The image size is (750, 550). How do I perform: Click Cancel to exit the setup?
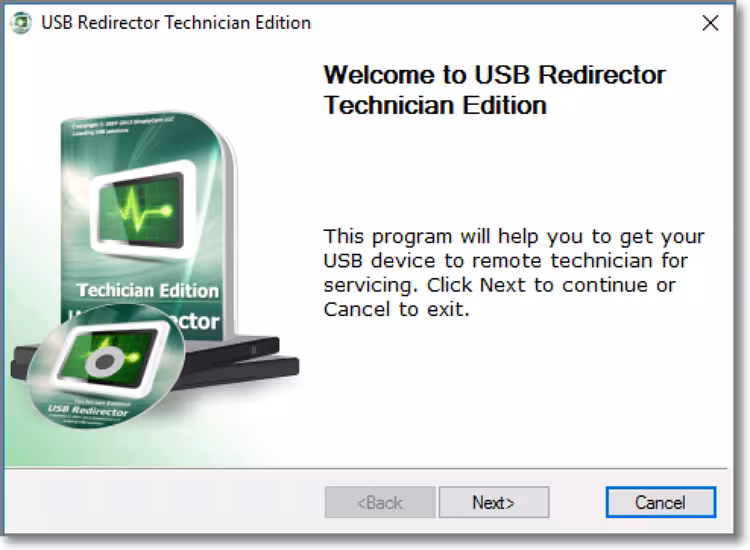[661, 503]
